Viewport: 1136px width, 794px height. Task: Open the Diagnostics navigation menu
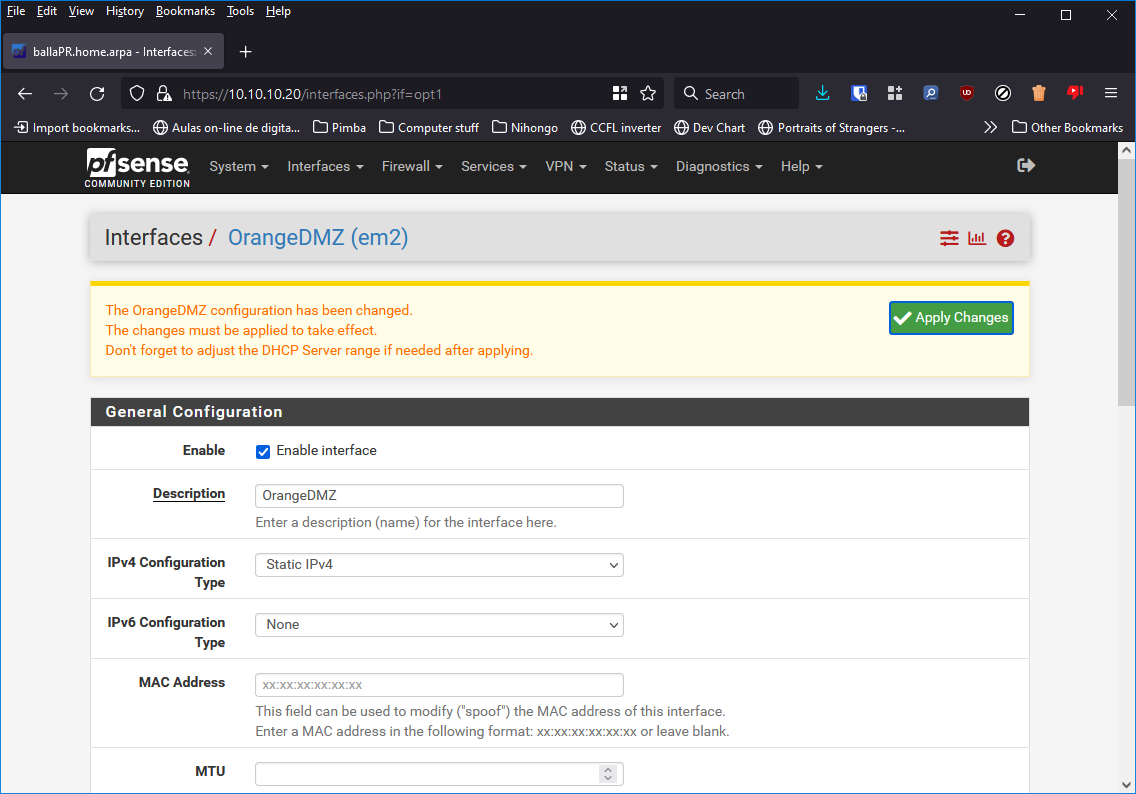coord(718,167)
